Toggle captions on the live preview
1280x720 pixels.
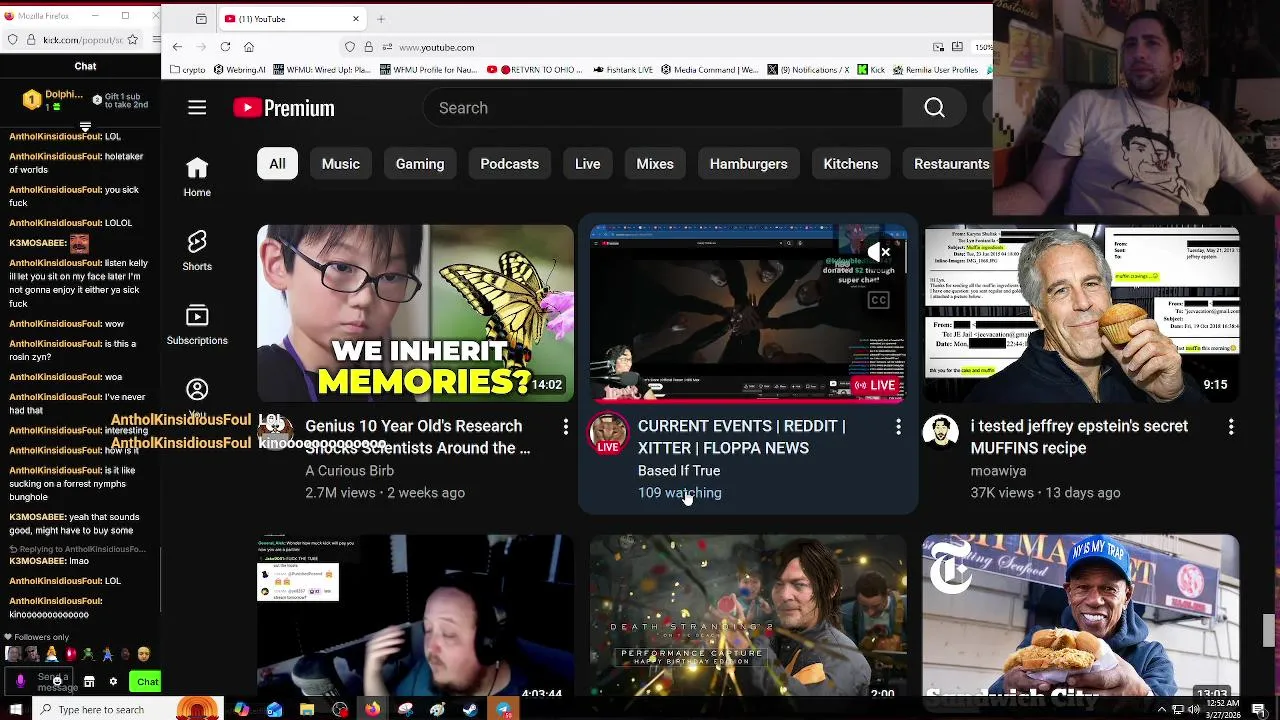[879, 300]
